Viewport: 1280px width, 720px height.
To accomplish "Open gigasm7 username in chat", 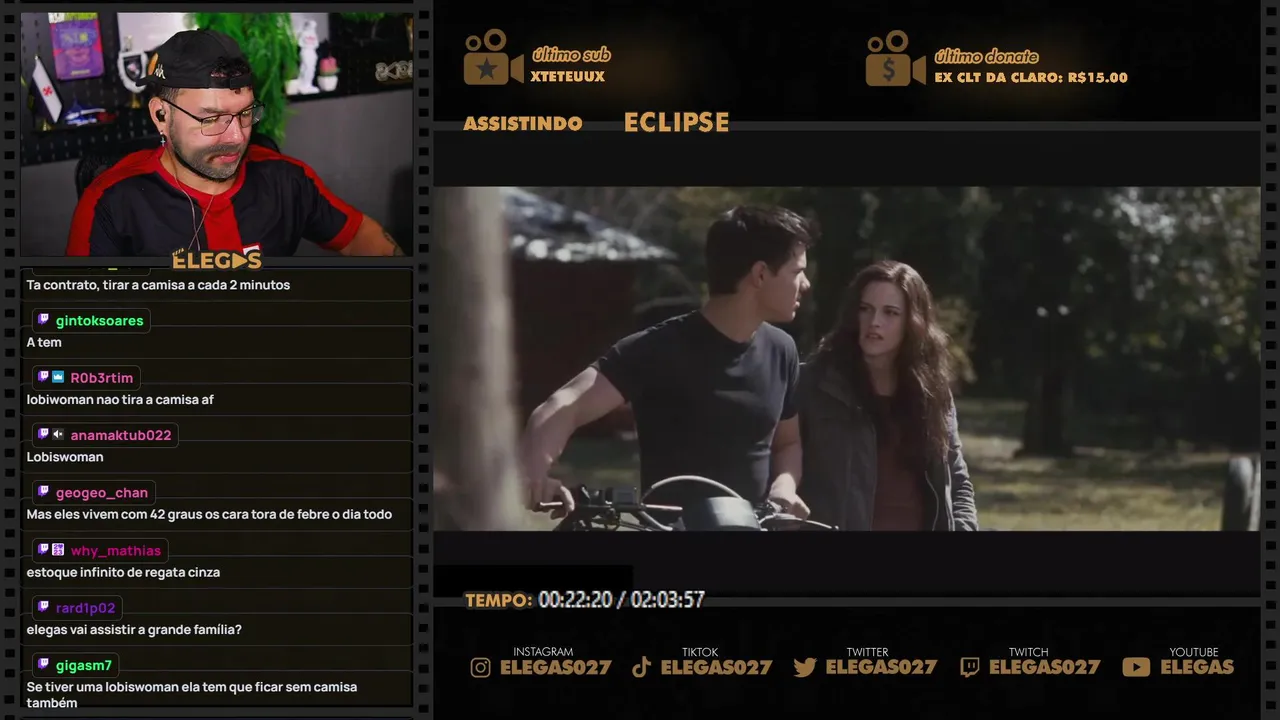I will [x=84, y=665].
